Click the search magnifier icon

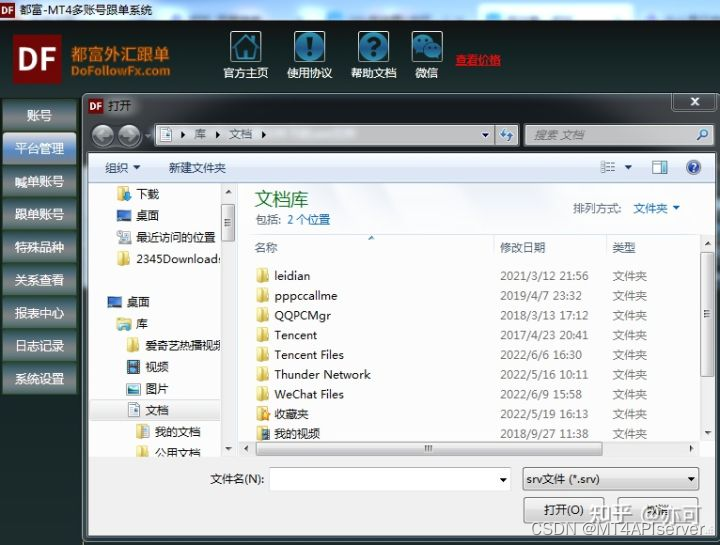point(702,135)
